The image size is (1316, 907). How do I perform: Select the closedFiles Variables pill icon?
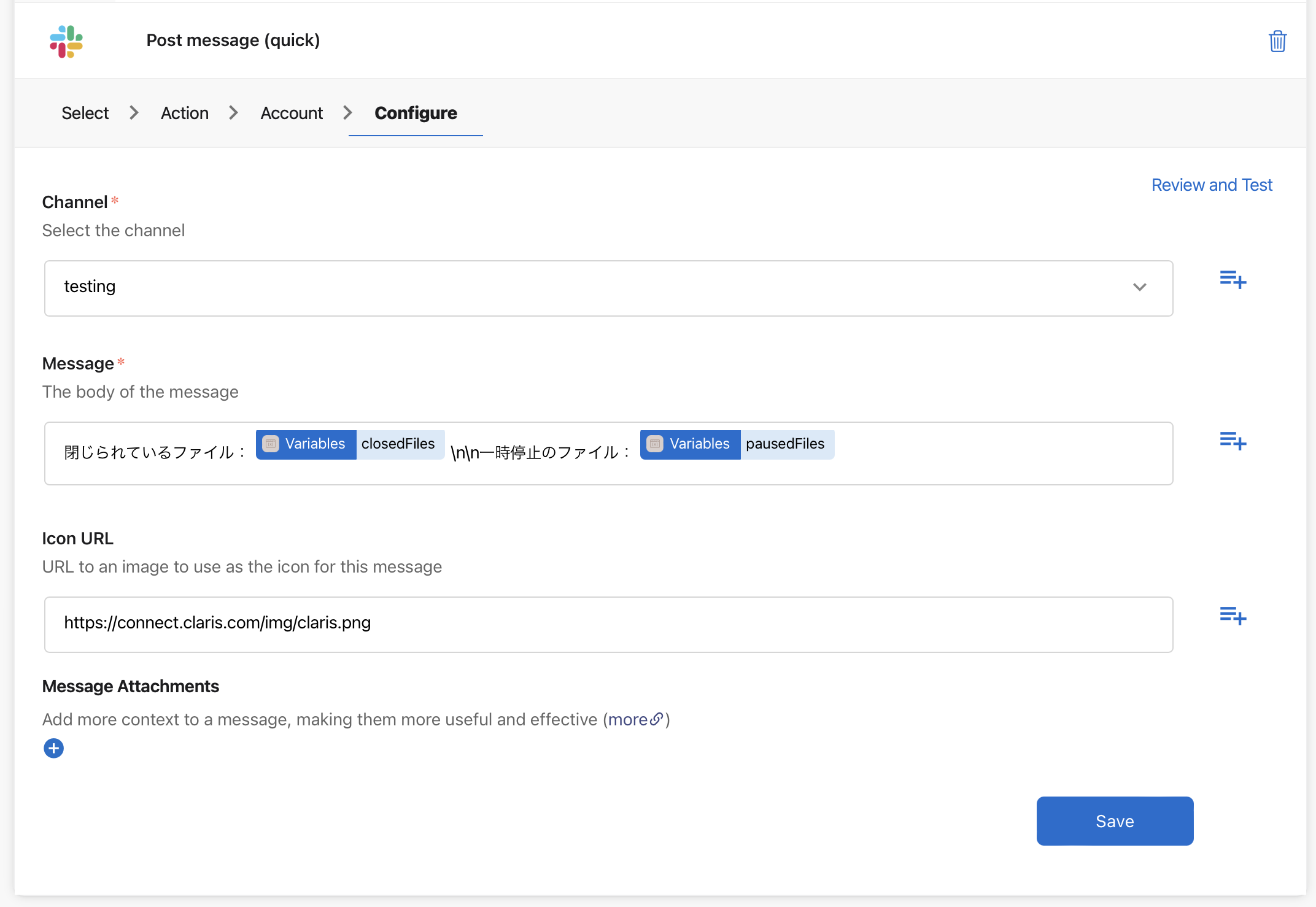coord(271,444)
